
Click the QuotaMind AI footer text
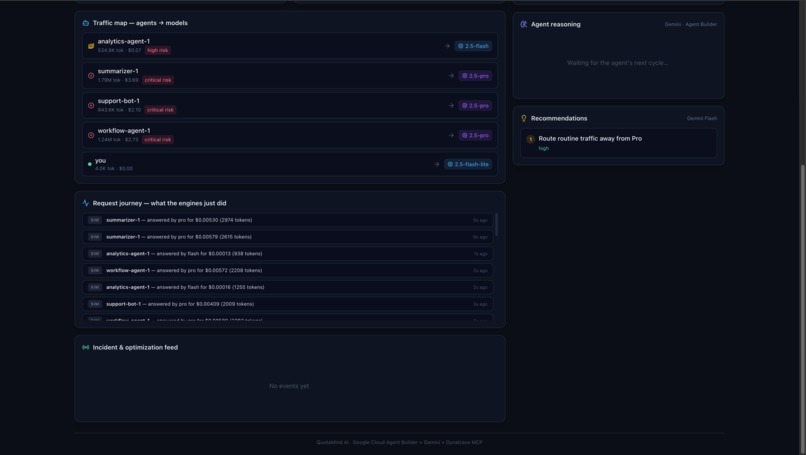pos(399,442)
